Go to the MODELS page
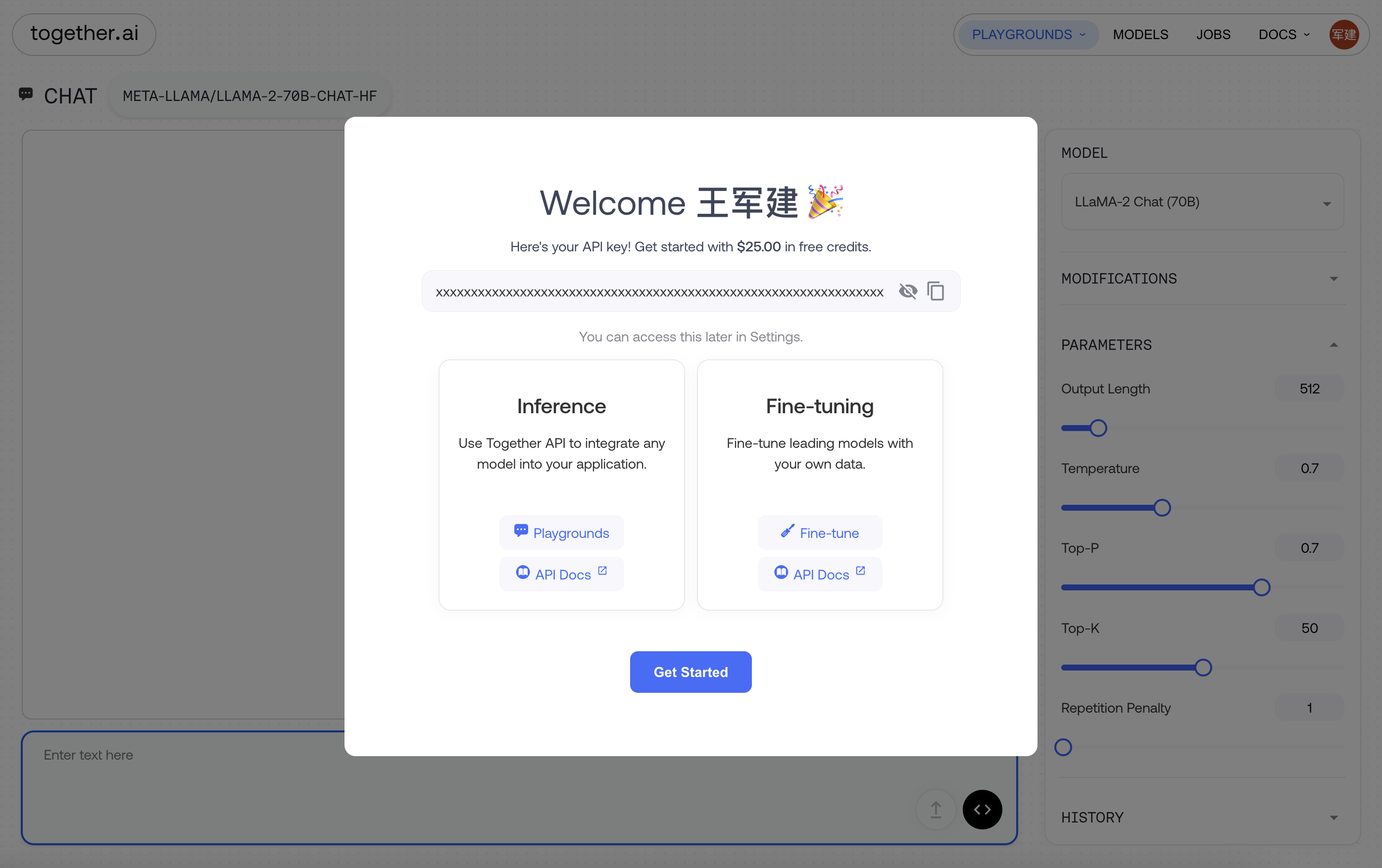The height and width of the screenshot is (868, 1382). point(1140,35)
